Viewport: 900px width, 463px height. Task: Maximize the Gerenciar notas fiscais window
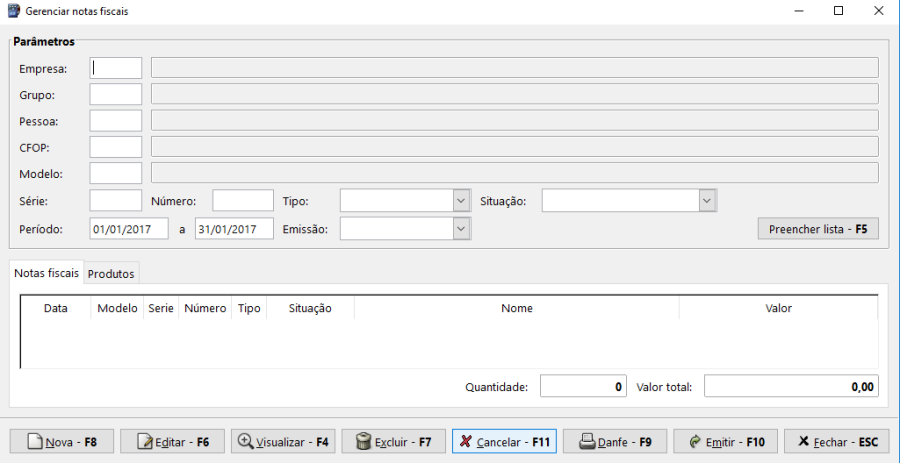[x=839, y=11]
